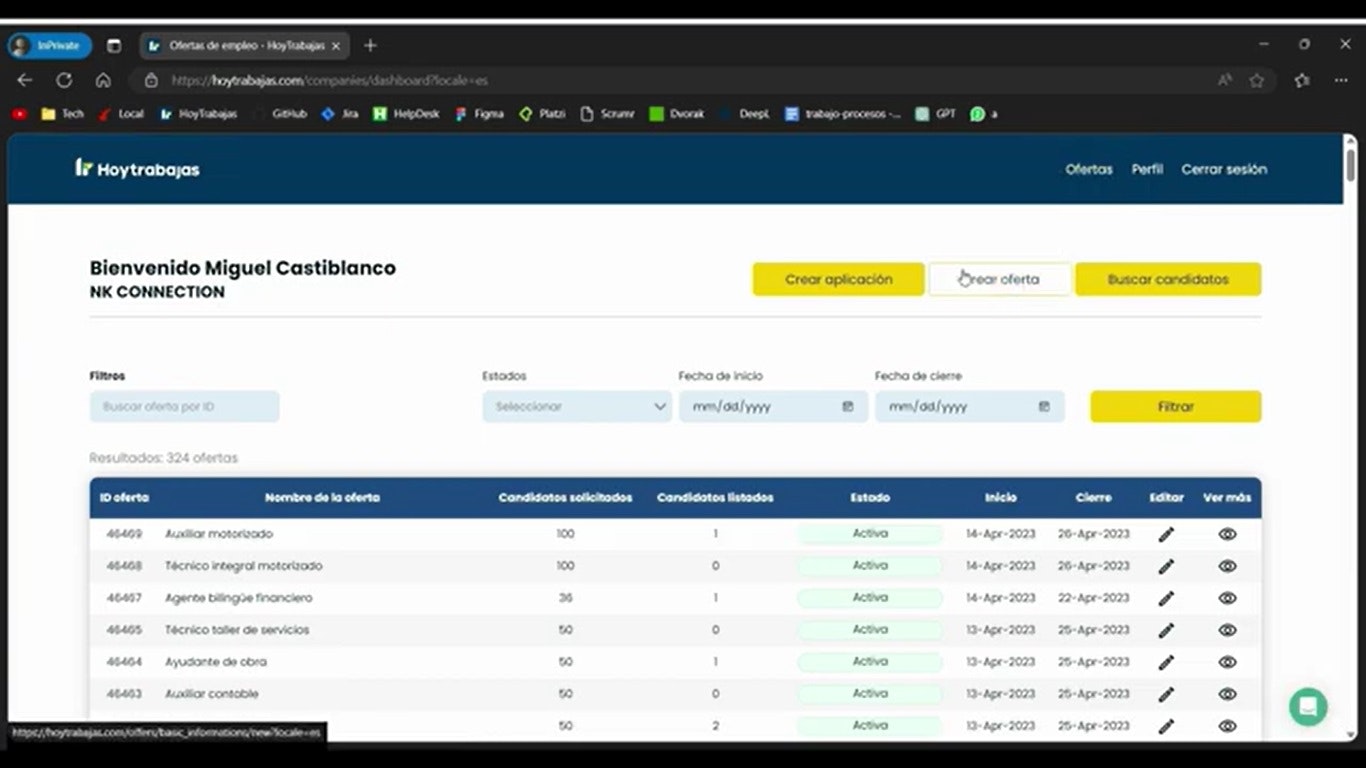
Task: Click the Activa status of offer 46469
Action: pos(870,534)
